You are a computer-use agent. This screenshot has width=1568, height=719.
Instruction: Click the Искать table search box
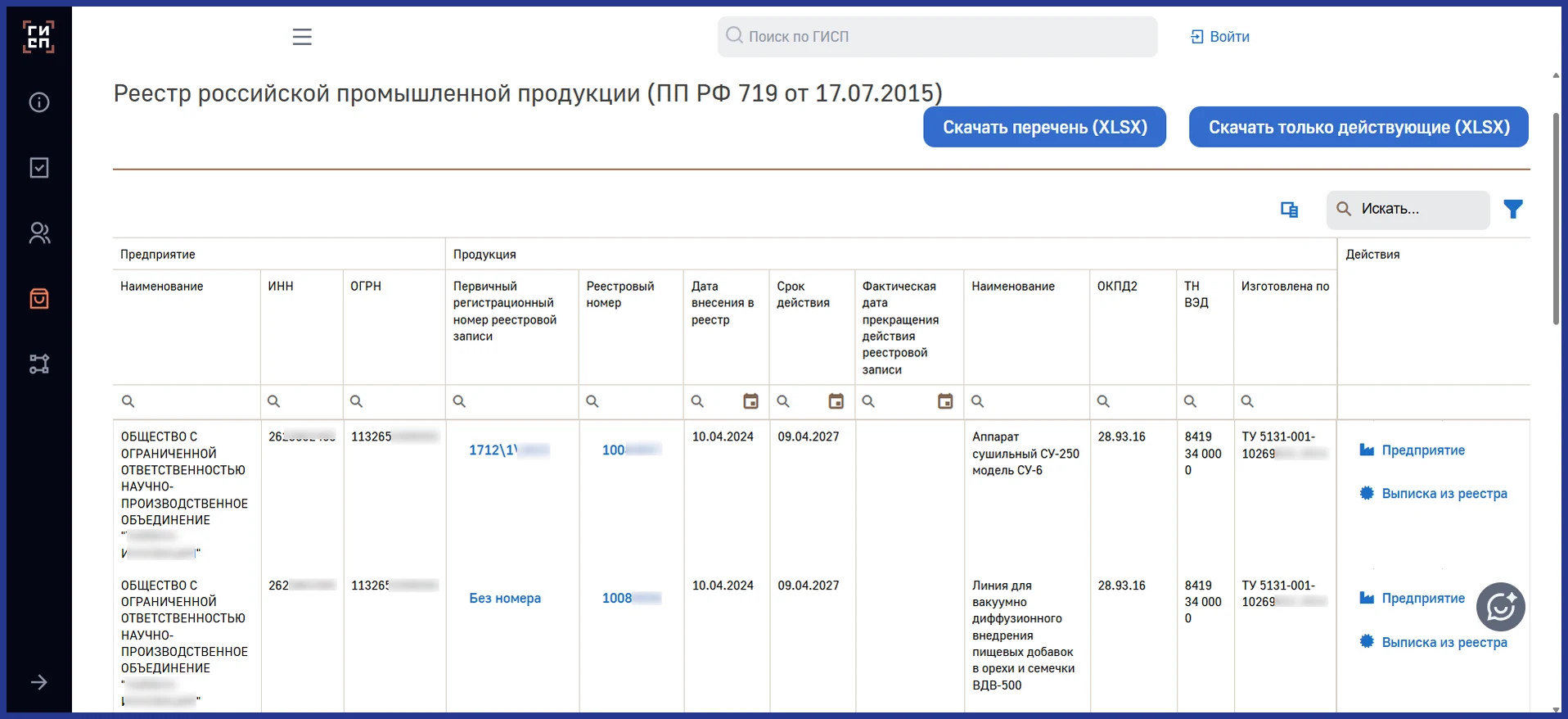coord(1408,210)
